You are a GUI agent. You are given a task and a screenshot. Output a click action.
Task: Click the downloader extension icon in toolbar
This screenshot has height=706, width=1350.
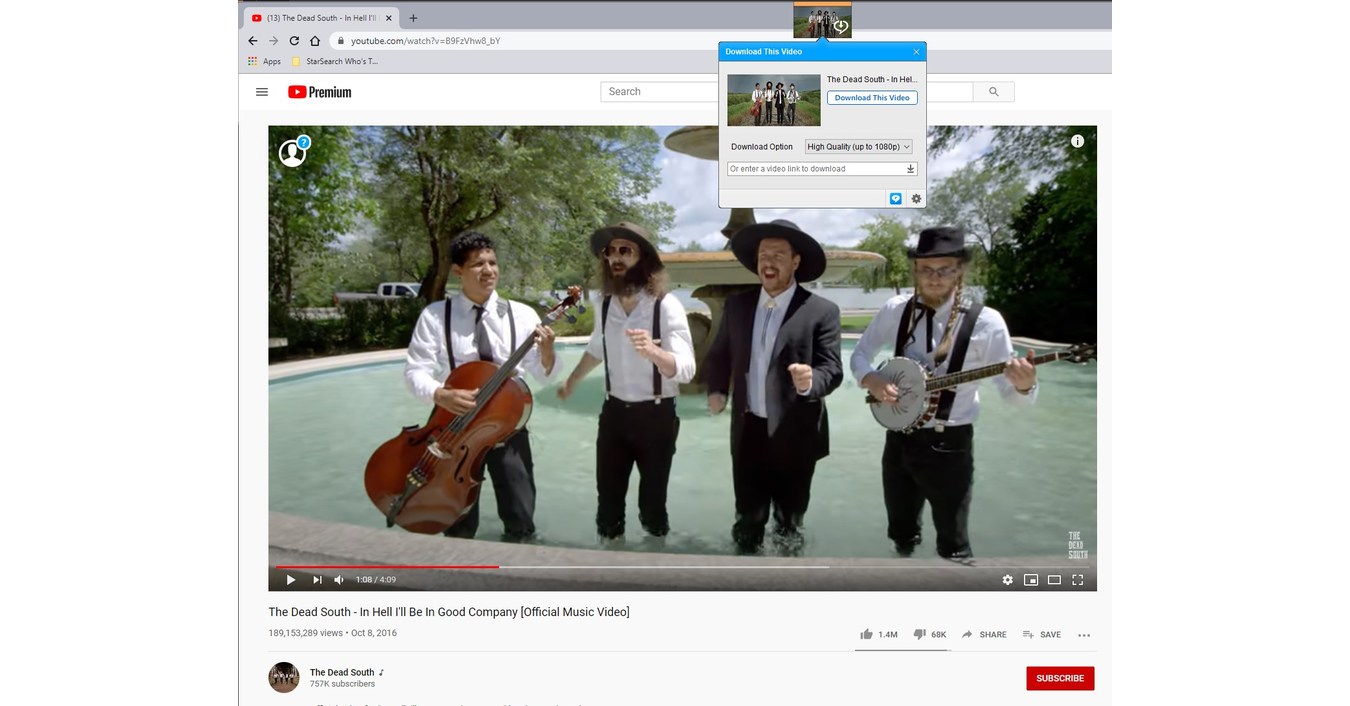coord(822,22)
